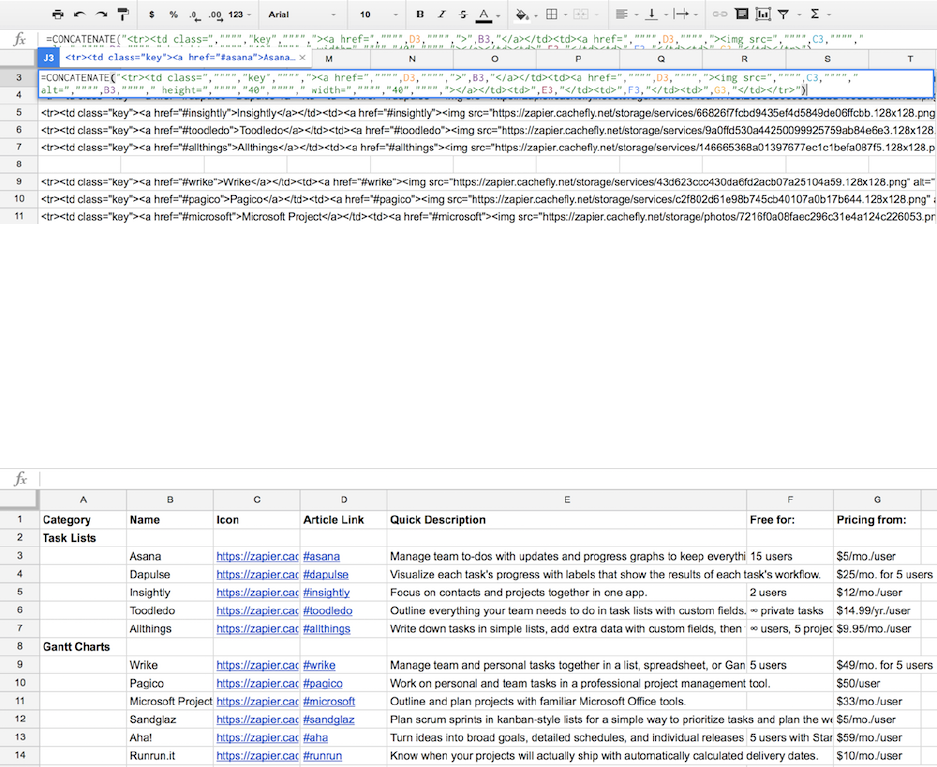Open the Merge cells menu

coord(585,14)
